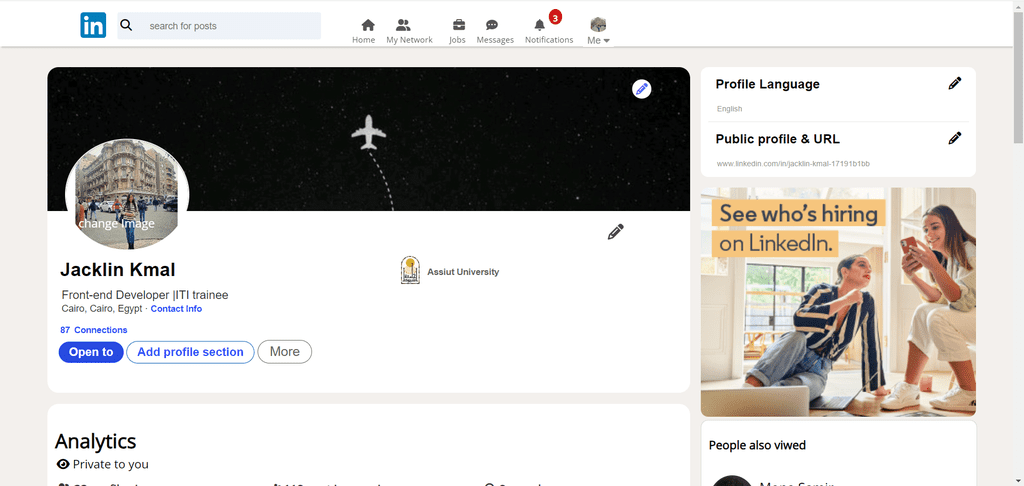This screenshot has height=486, width=1024.
Task: Go to Home in navigation bar
Action: [x=364, y=31]
